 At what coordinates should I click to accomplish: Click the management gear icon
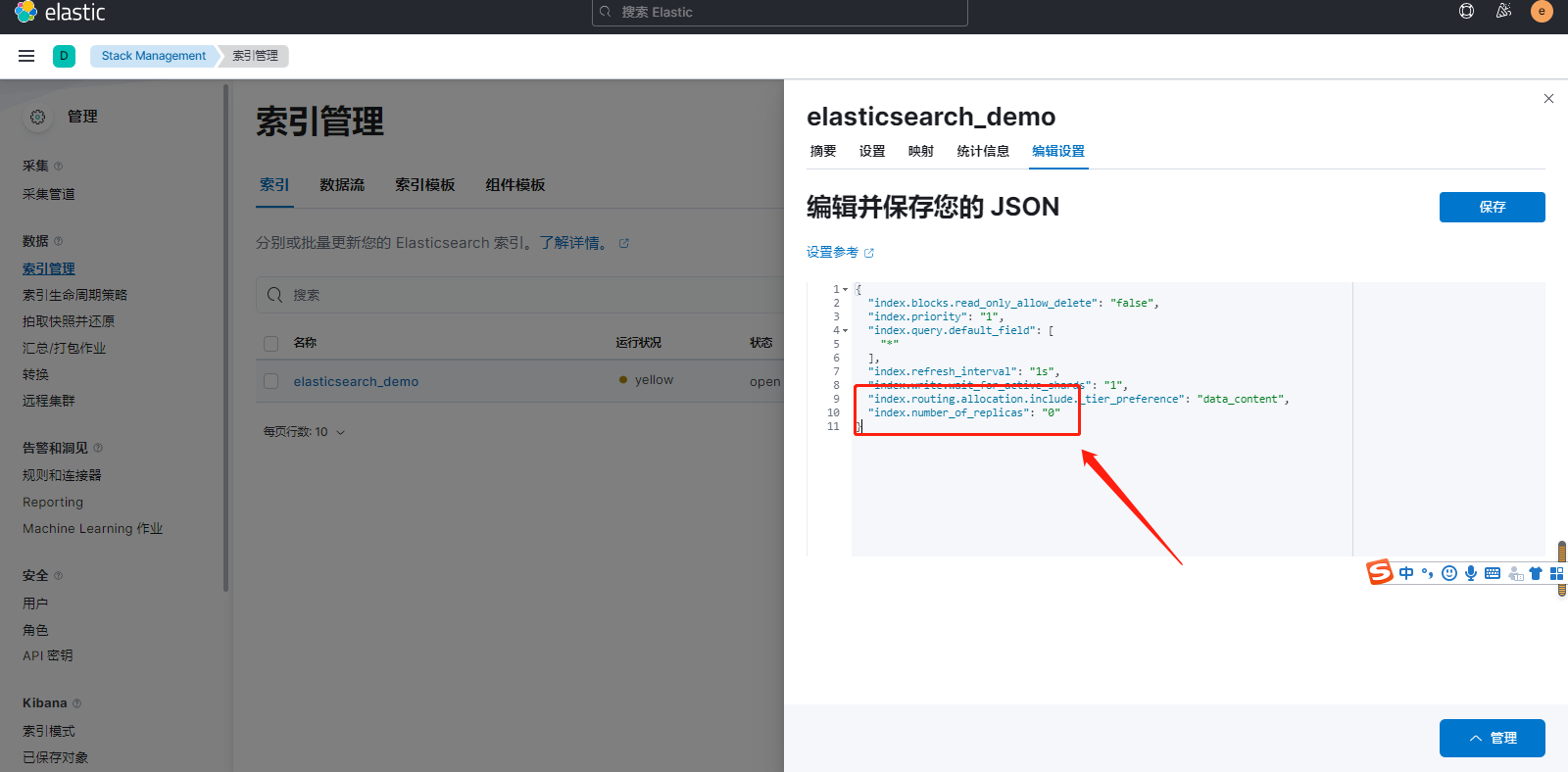[37, 117]
